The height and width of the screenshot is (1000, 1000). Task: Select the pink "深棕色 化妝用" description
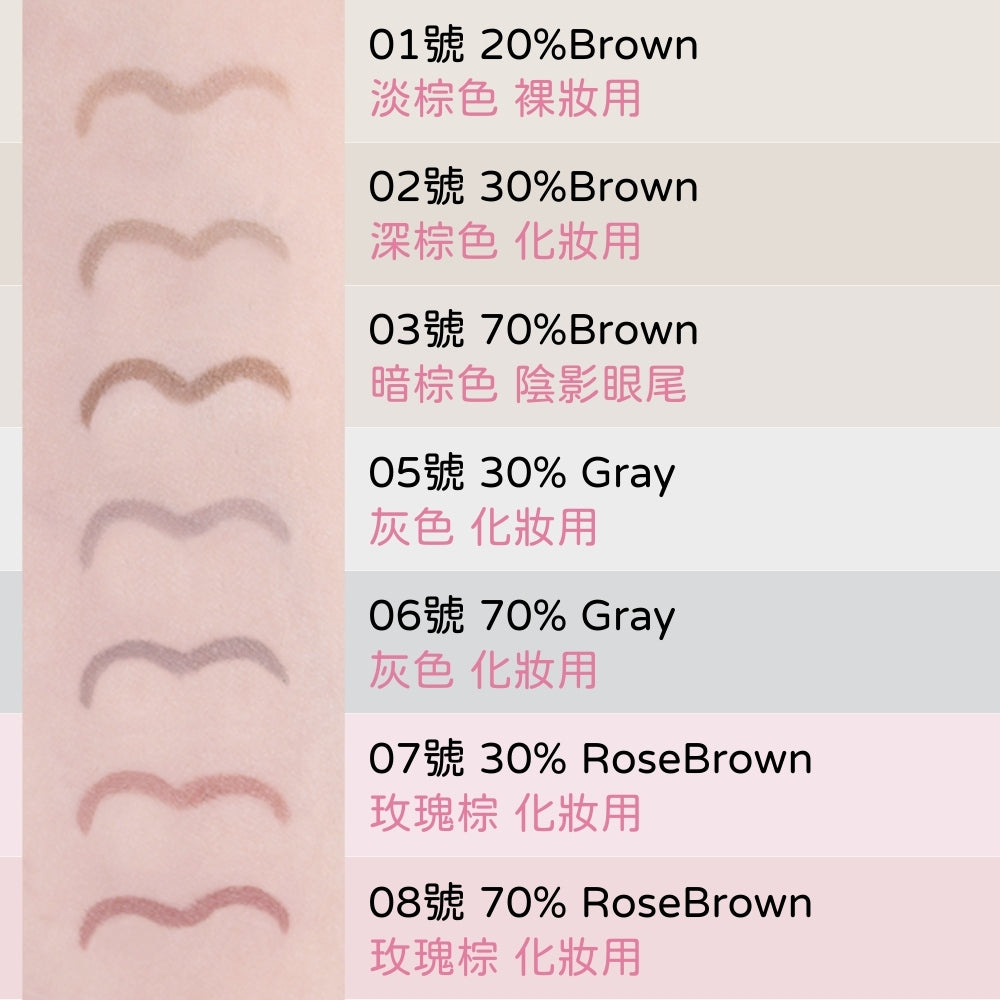pyautogui.click(x=505, y=242)
